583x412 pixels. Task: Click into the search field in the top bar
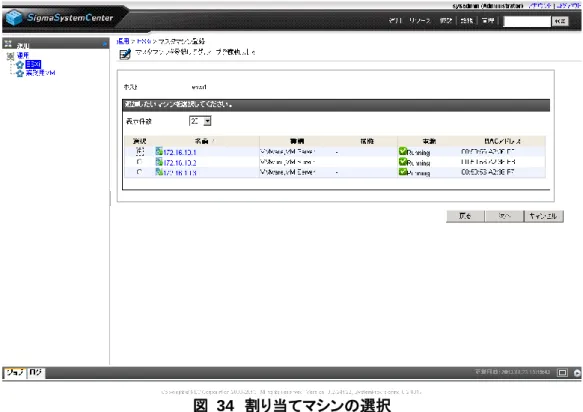pyautogui.click(x=526, y=21)
